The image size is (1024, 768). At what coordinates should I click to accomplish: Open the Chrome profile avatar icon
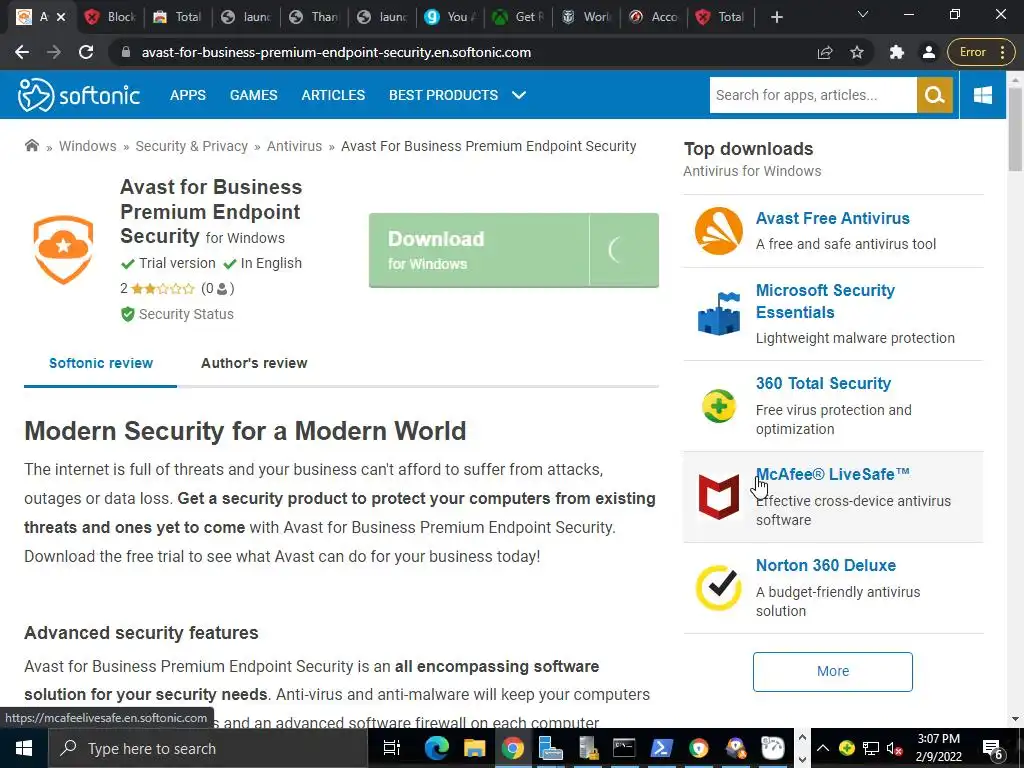tap(929, 52)
